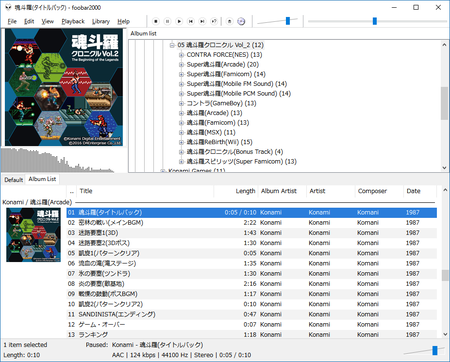Play a random track
This screenshot has width=450, height=362.
coord(214,21)
